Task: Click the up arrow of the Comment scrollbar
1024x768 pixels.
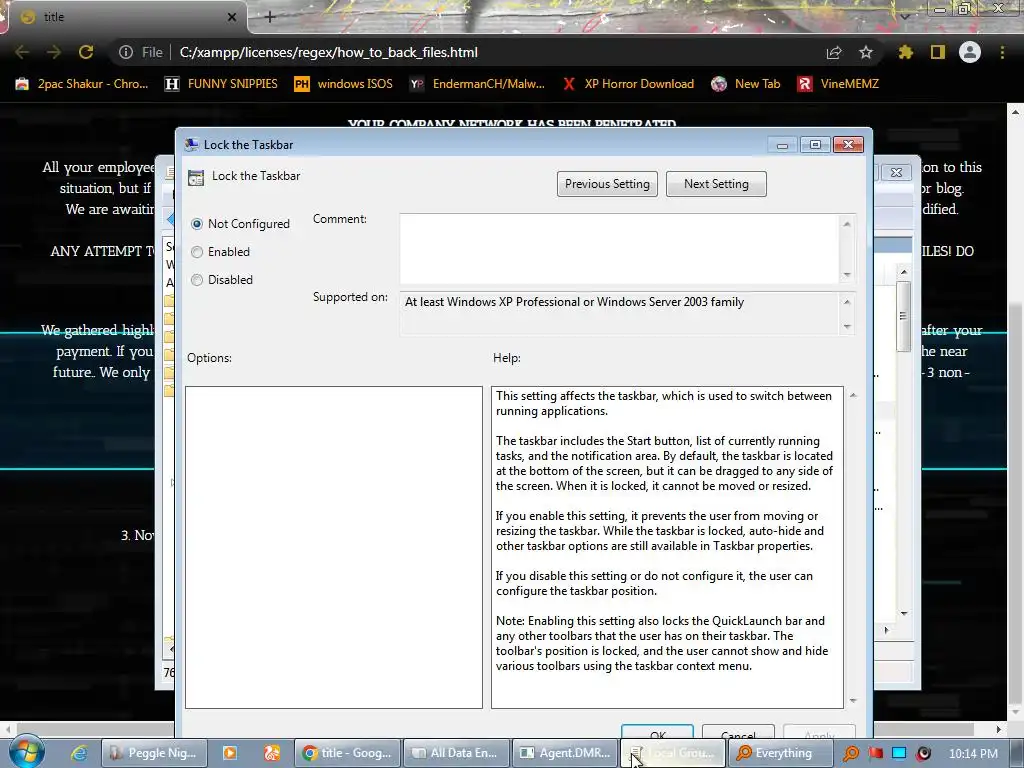Action: (x=847, y=224)
